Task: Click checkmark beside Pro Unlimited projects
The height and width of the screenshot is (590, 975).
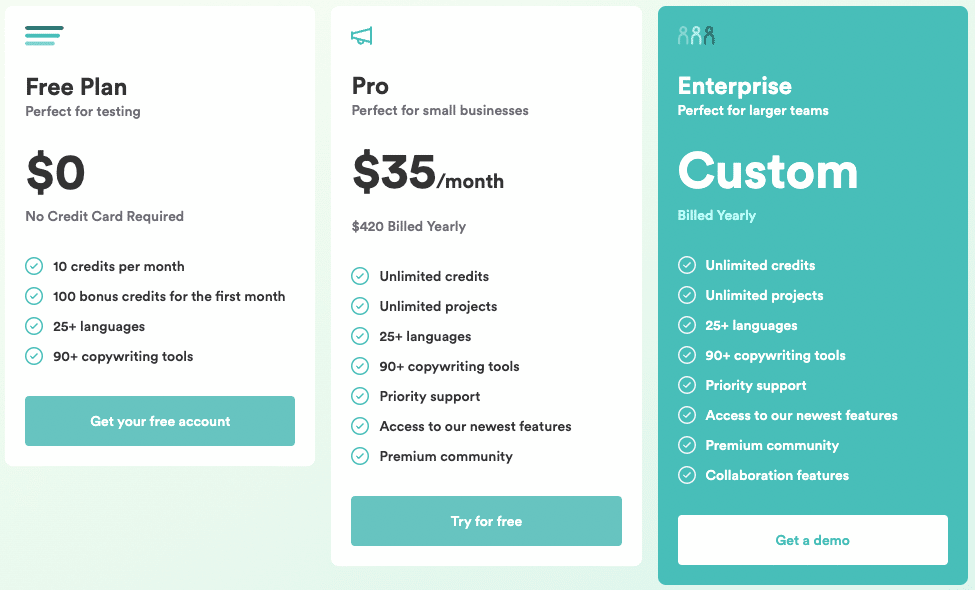Action: (360, 306)
